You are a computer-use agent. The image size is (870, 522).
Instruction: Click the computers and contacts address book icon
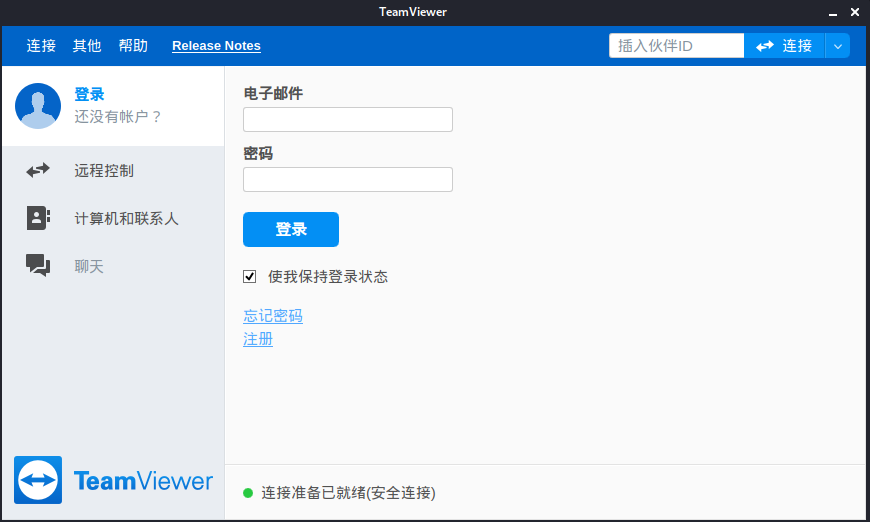point(38,218)
